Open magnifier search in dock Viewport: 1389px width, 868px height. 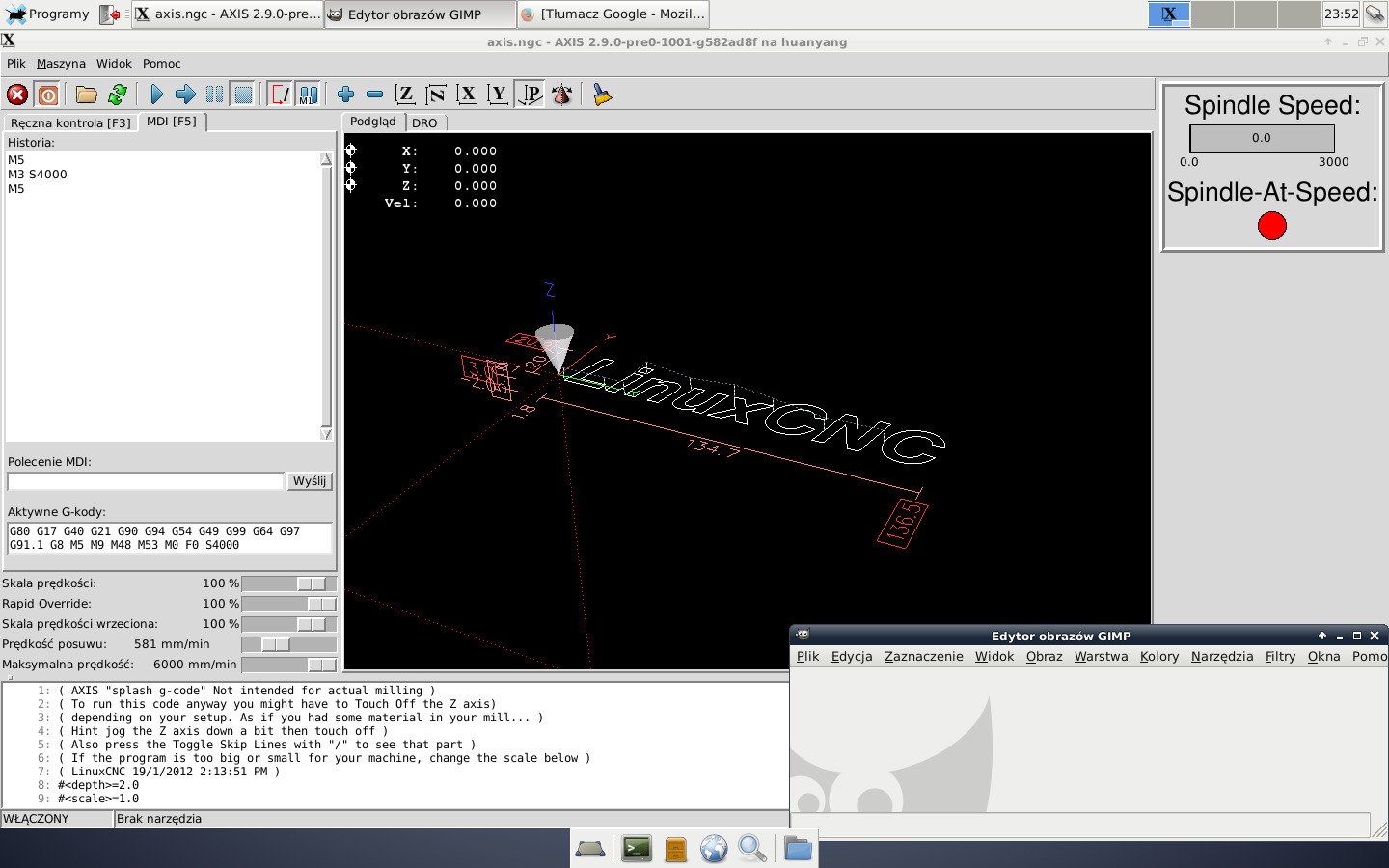(752, 849)
